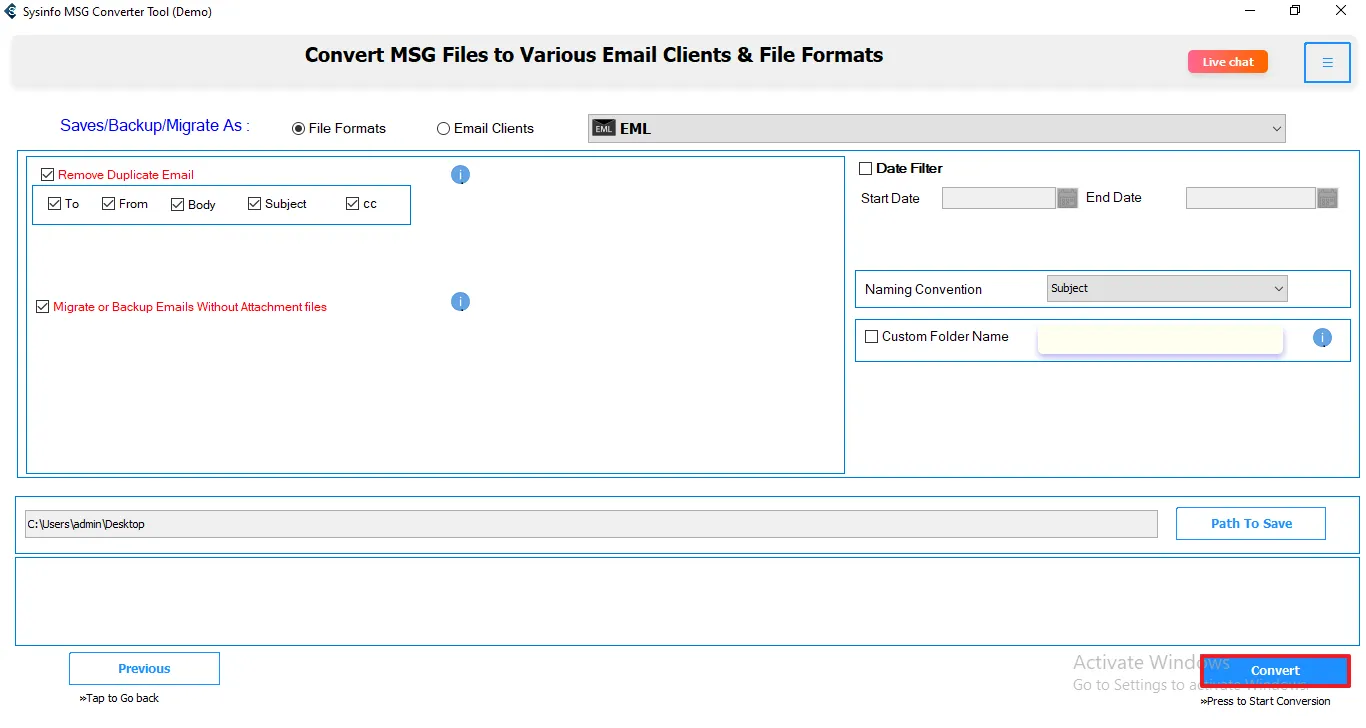
Task: Enable the Date Filter checkbox
Action: (x=866, y=169)
